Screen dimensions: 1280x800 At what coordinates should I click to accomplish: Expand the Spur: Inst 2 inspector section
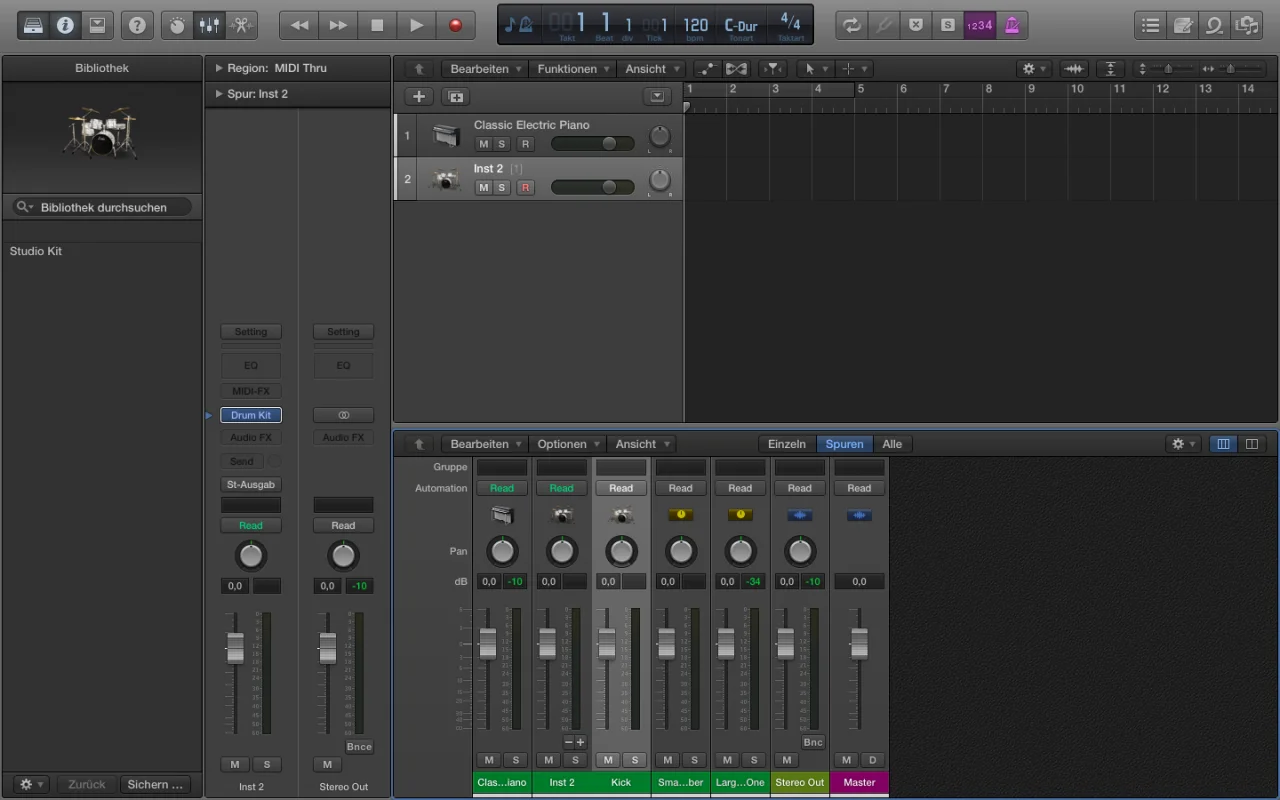pyautogui.click(x=218, y=94)
